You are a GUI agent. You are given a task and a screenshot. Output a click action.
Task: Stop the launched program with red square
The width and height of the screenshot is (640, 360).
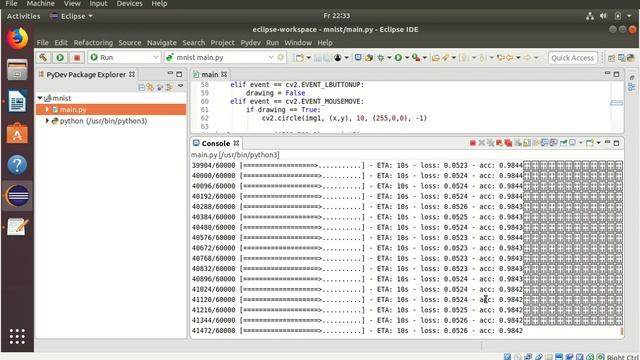77,58
